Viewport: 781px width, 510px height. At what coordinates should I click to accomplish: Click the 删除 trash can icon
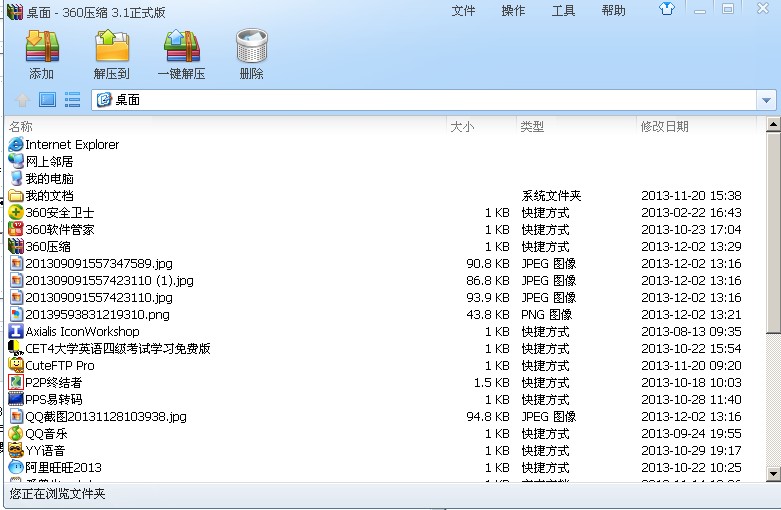[251, 47]
